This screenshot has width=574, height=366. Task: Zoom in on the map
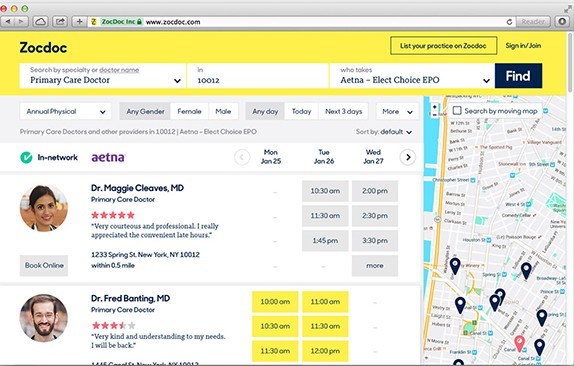434,107
